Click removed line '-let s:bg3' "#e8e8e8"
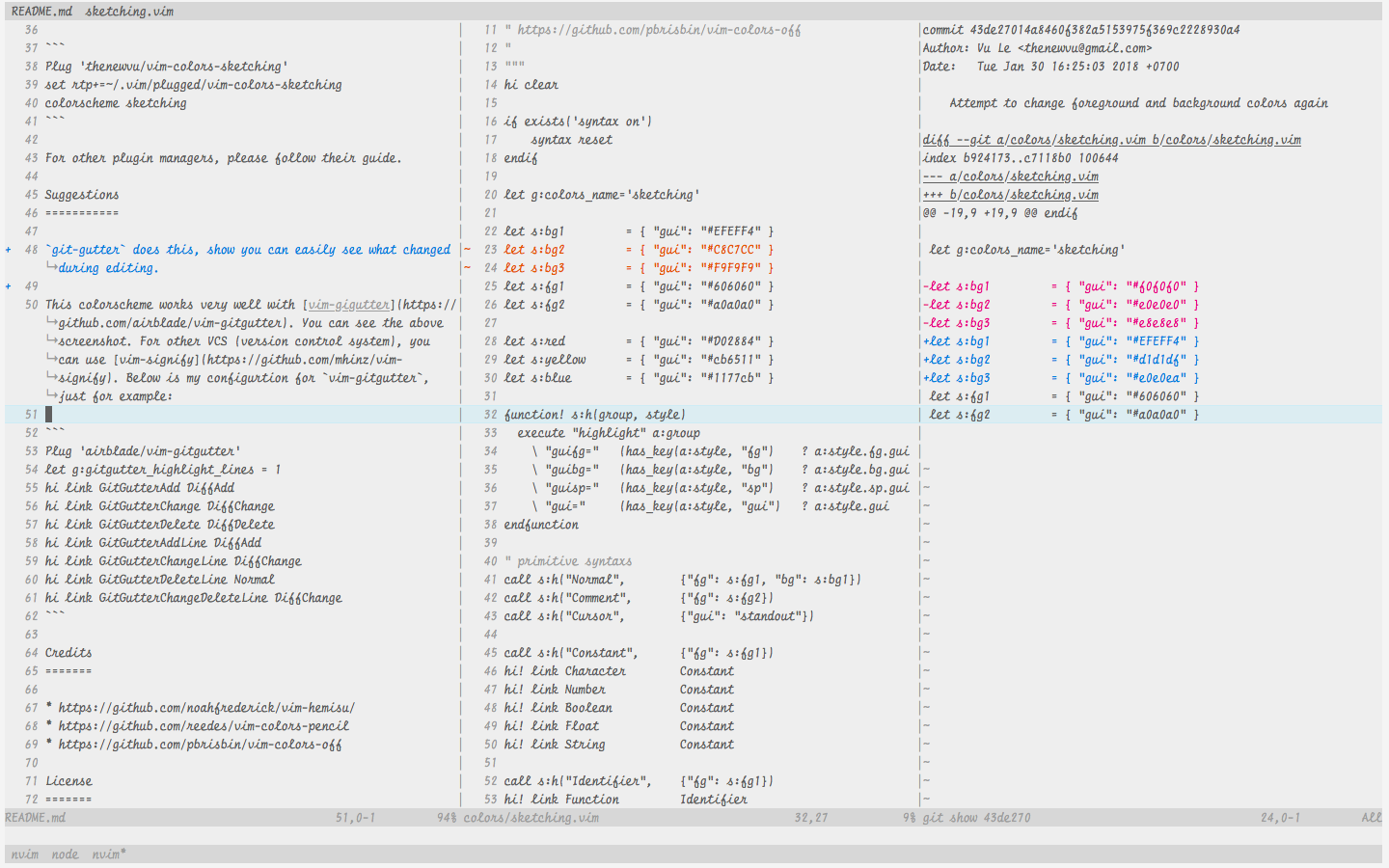1389x868 pixels. [x=1061, y=323]
